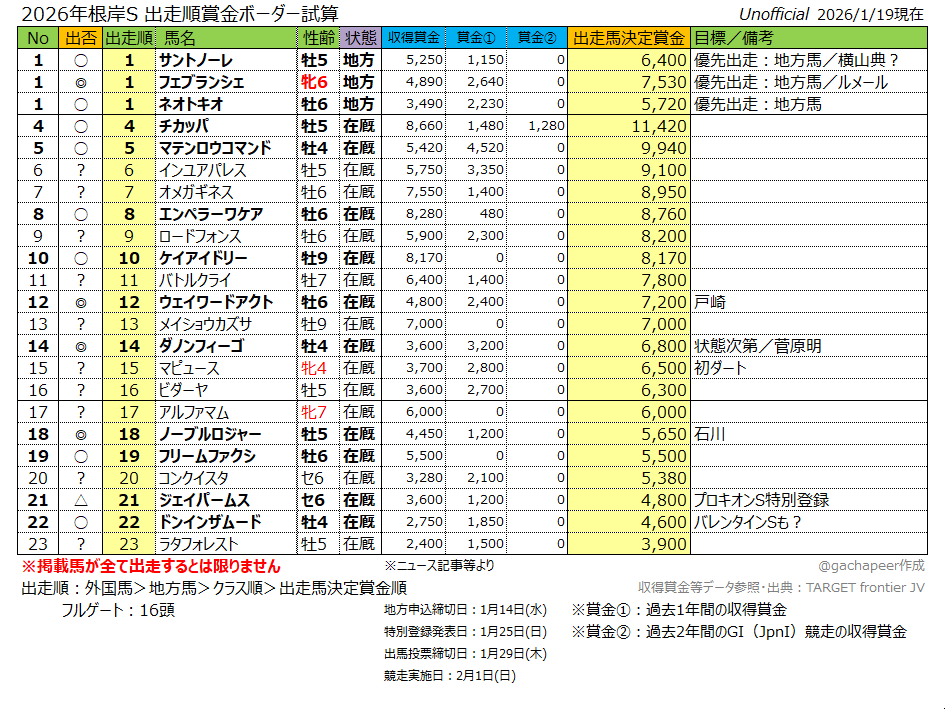
Task: Click the △ mark for ジェイパームス
Action: [x=80, y=500]
